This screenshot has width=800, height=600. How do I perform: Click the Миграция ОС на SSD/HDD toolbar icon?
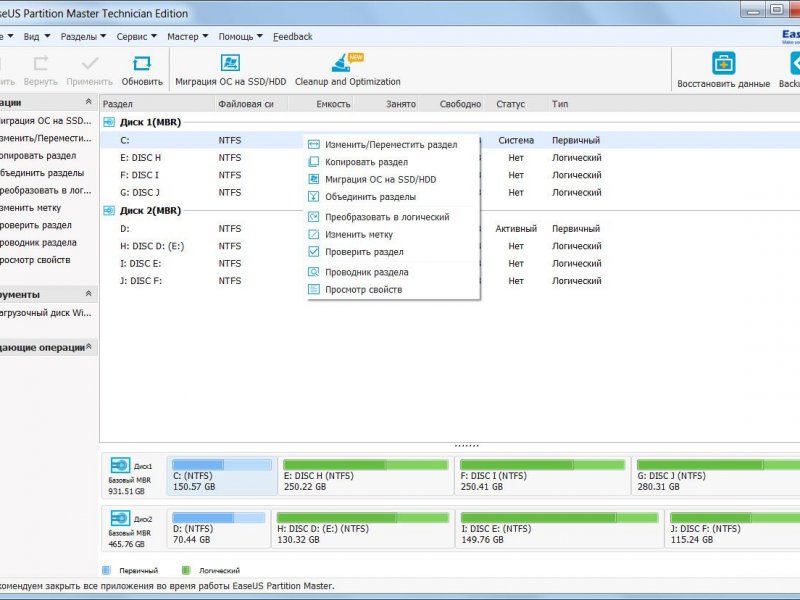click(x=230, y=63)
